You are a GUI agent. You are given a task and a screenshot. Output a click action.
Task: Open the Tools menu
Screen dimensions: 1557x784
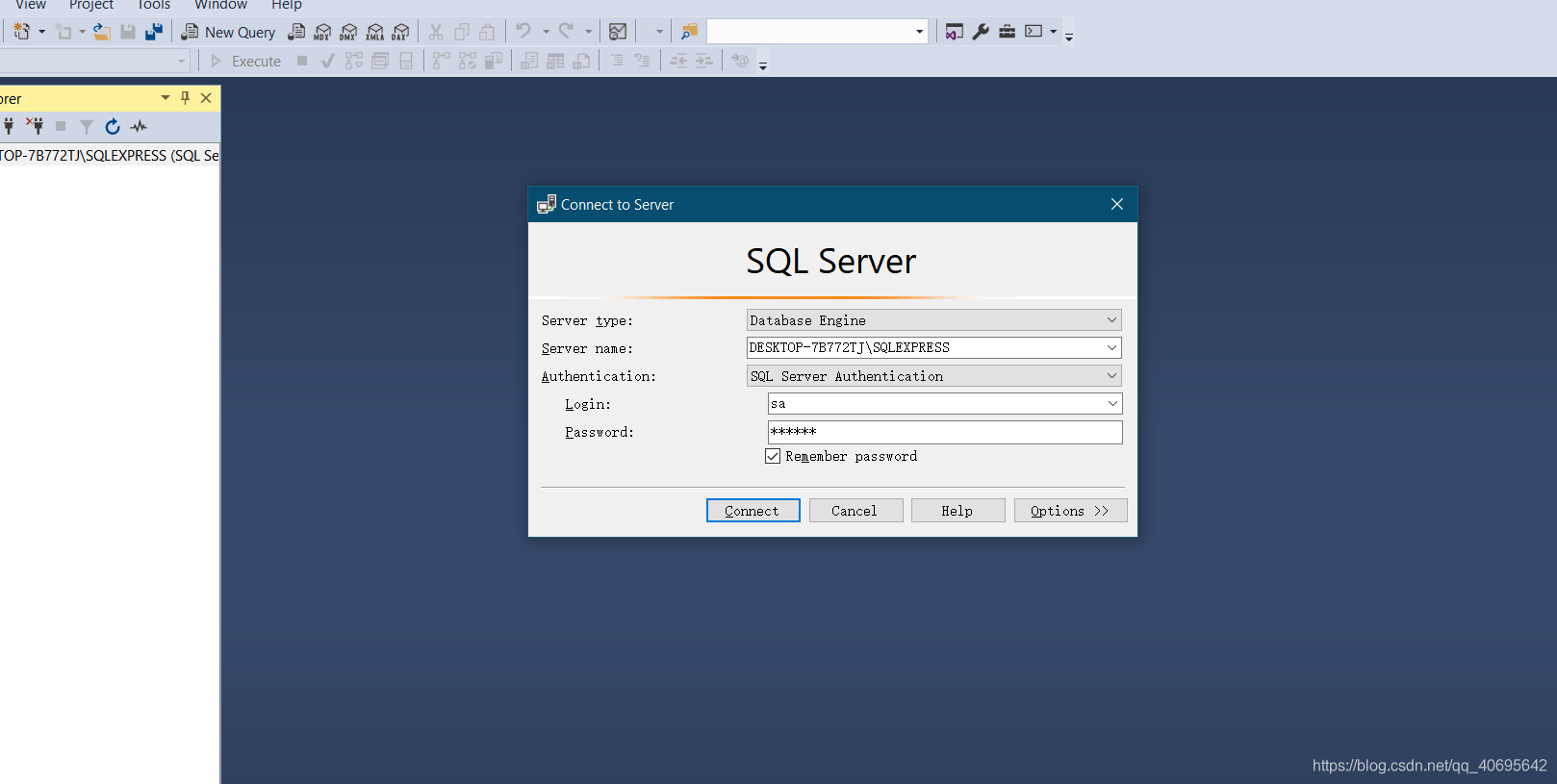154,5
